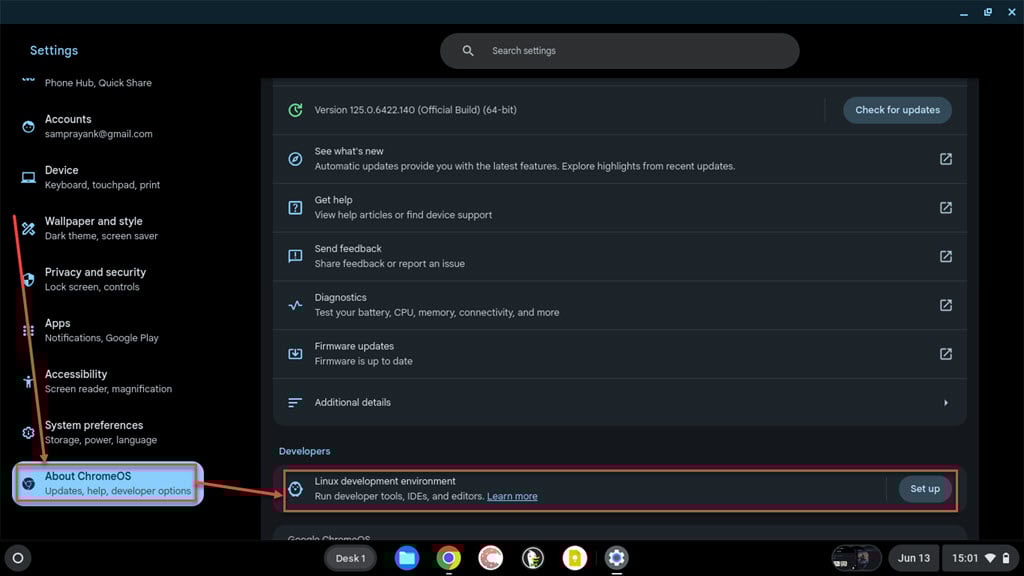
Task: Click the Wi-Fi icon in the status tray
Action: (x=990, y=558)
